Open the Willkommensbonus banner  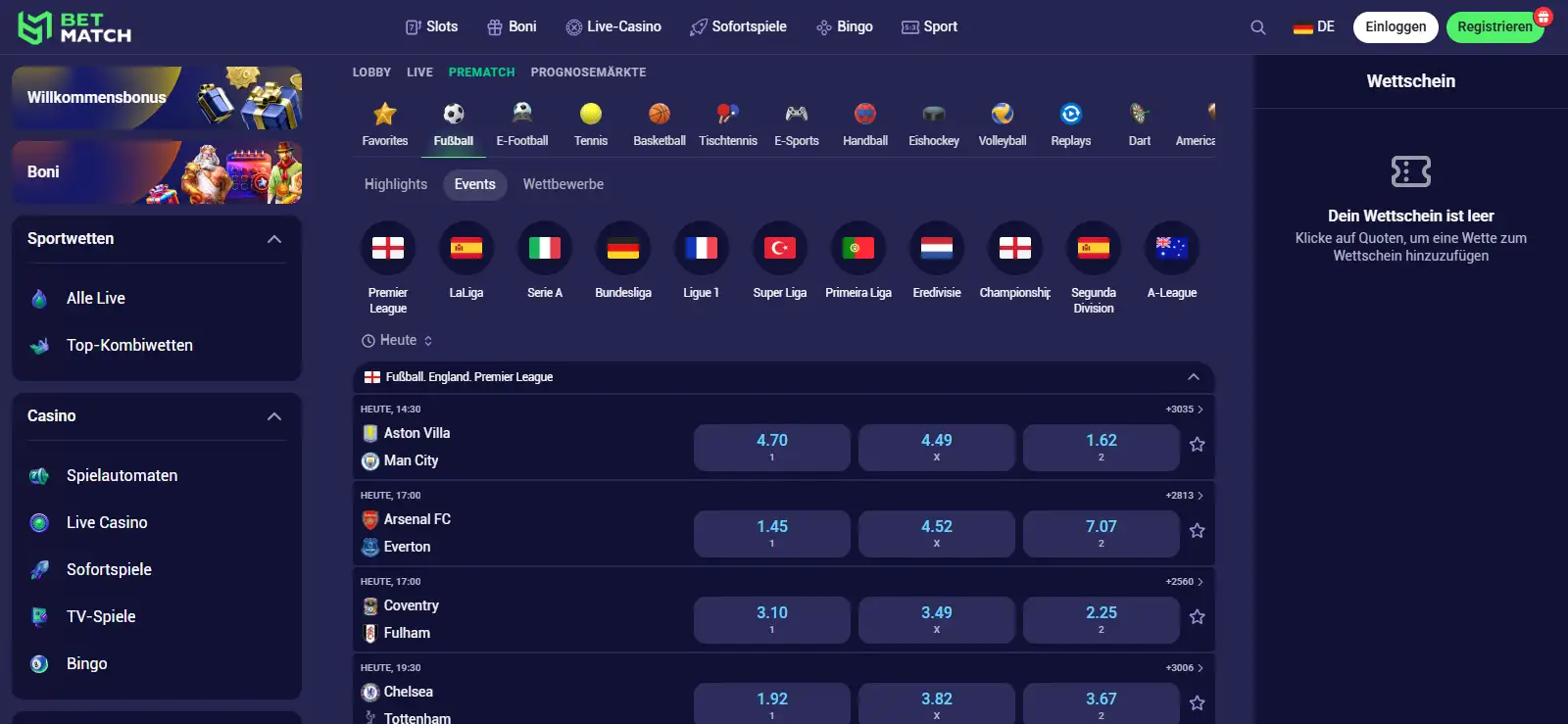pos(157,98)
